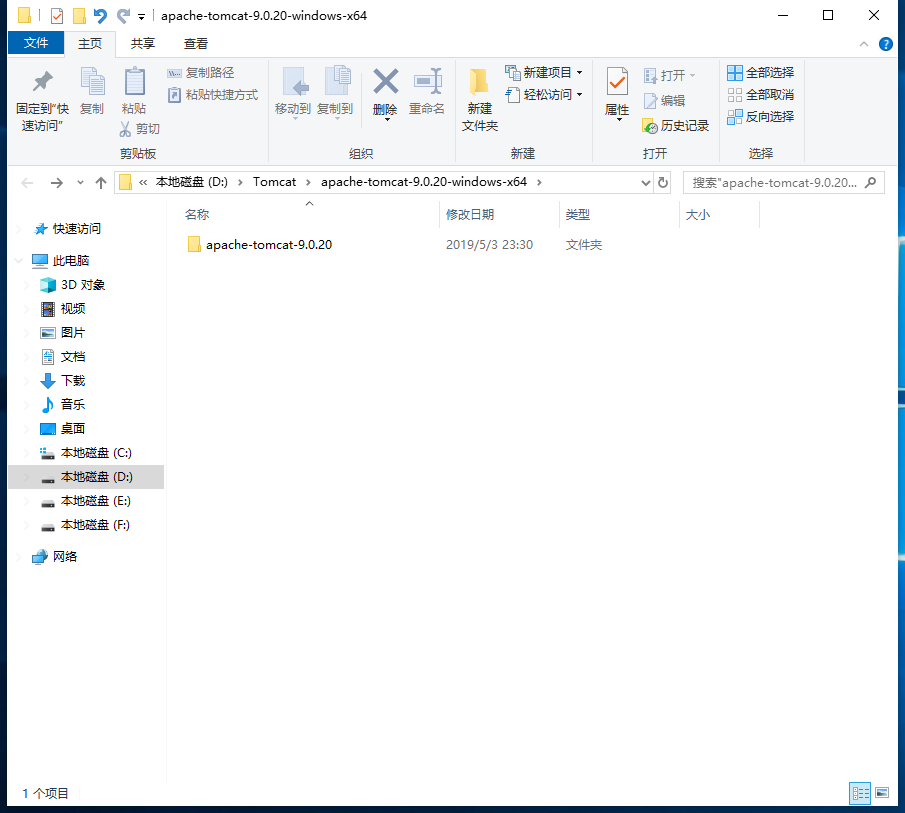
Task: Select the apache-tomcat-9.0.20 folder
Action: (268, 245)
